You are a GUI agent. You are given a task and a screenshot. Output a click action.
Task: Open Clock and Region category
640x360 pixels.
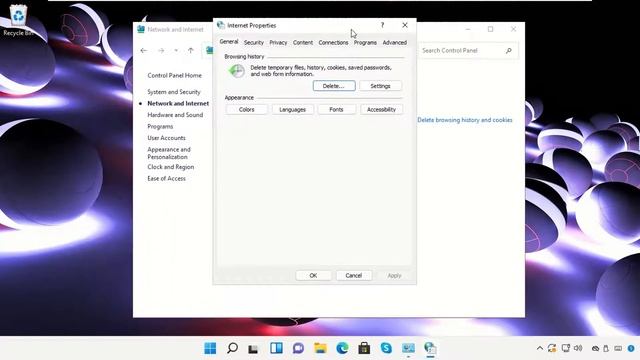(171, 167)
